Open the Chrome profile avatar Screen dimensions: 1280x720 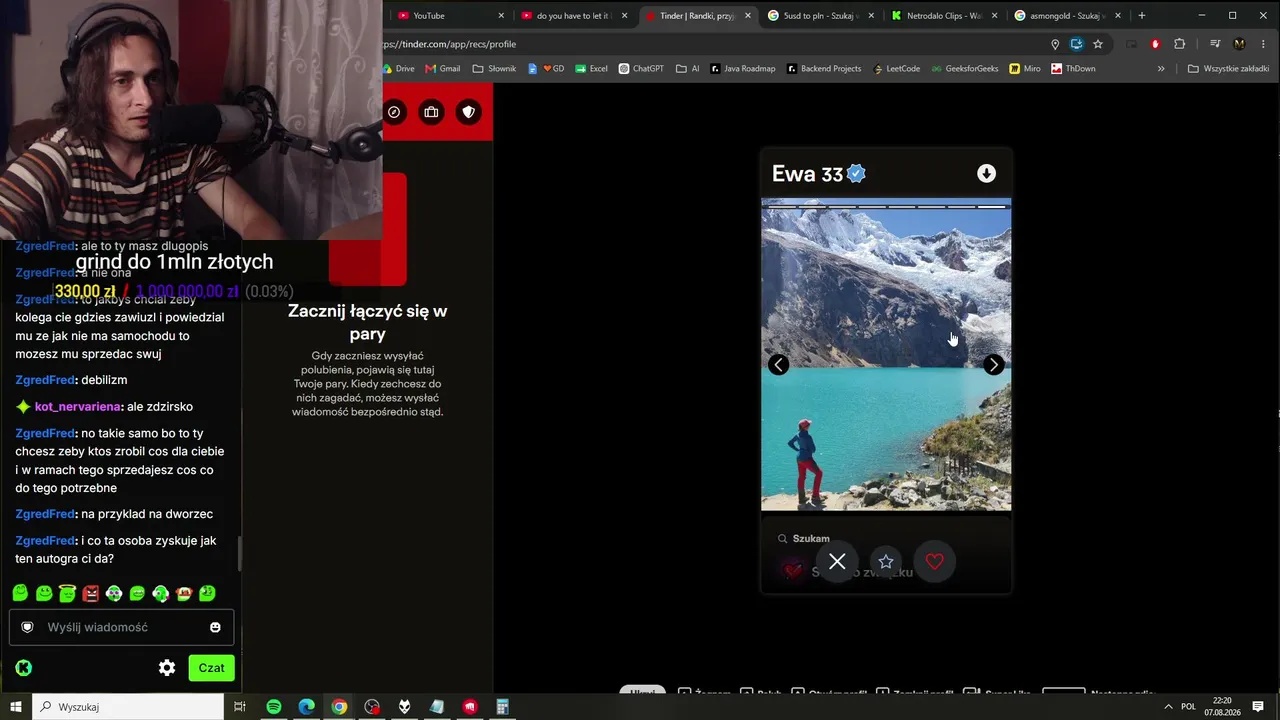coord(1240,44)
